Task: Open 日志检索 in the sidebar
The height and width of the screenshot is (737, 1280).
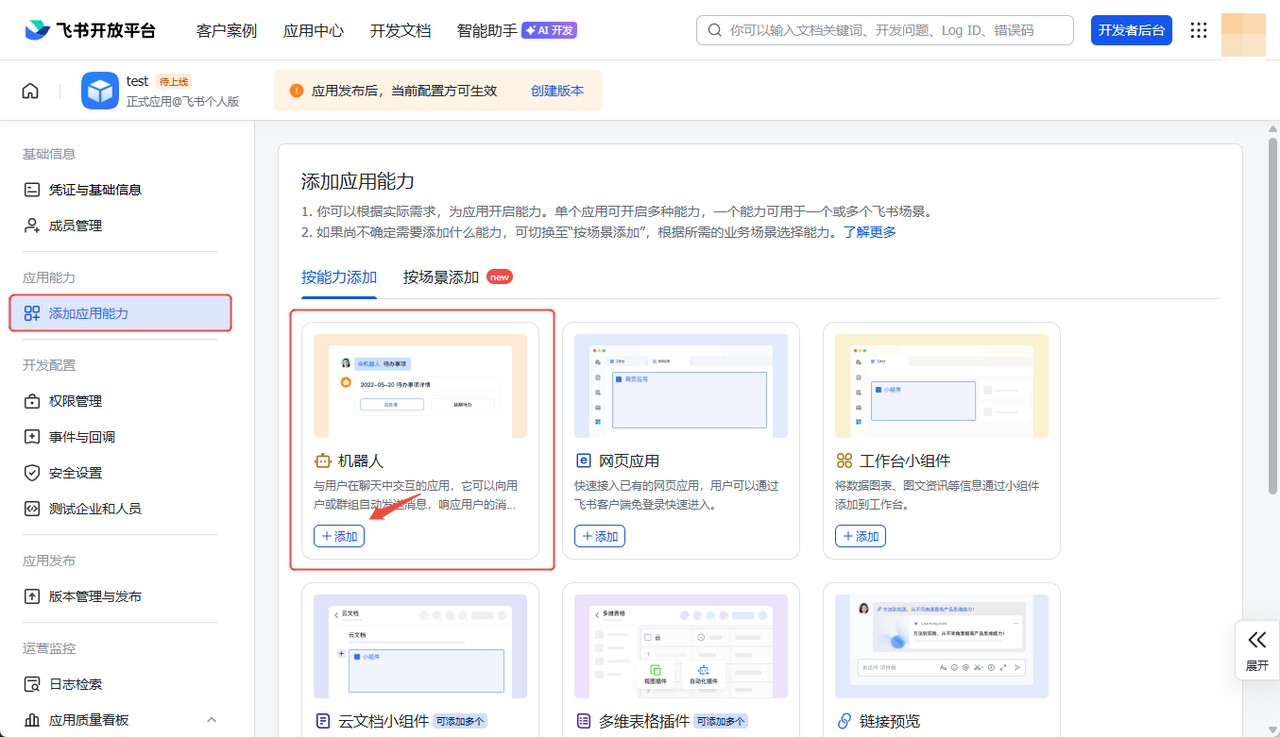Action: pyautogui.click(x=75, y=685)
